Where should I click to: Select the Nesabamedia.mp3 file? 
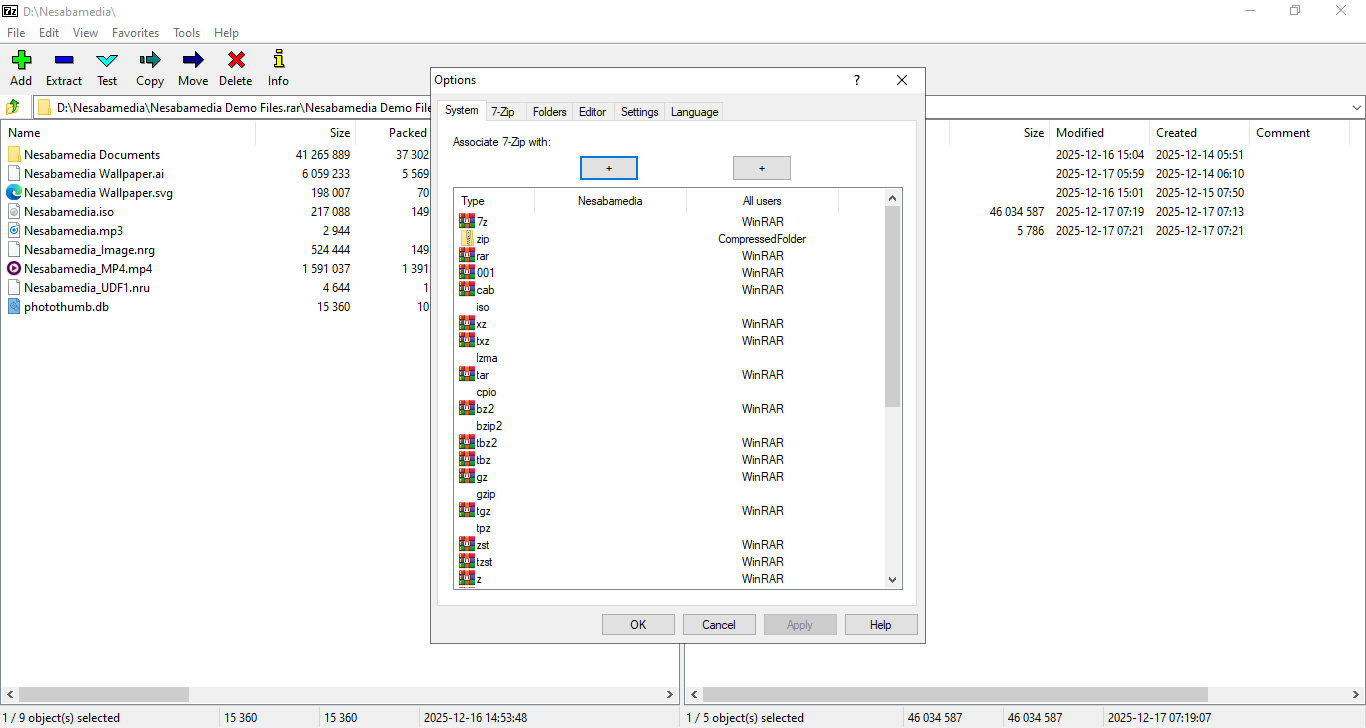73,231
